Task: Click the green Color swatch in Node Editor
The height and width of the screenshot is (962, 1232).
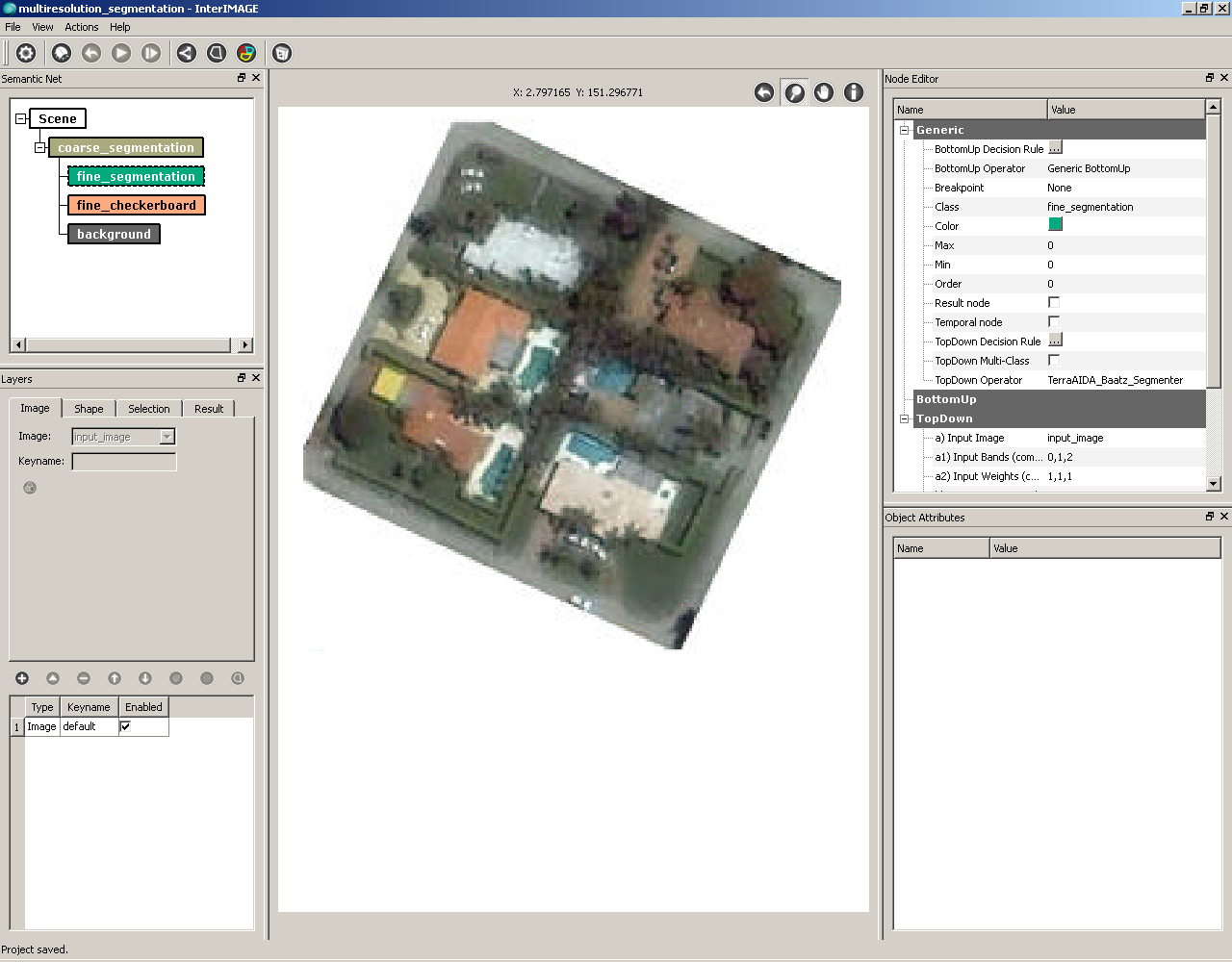Action: coord(1055,224)
